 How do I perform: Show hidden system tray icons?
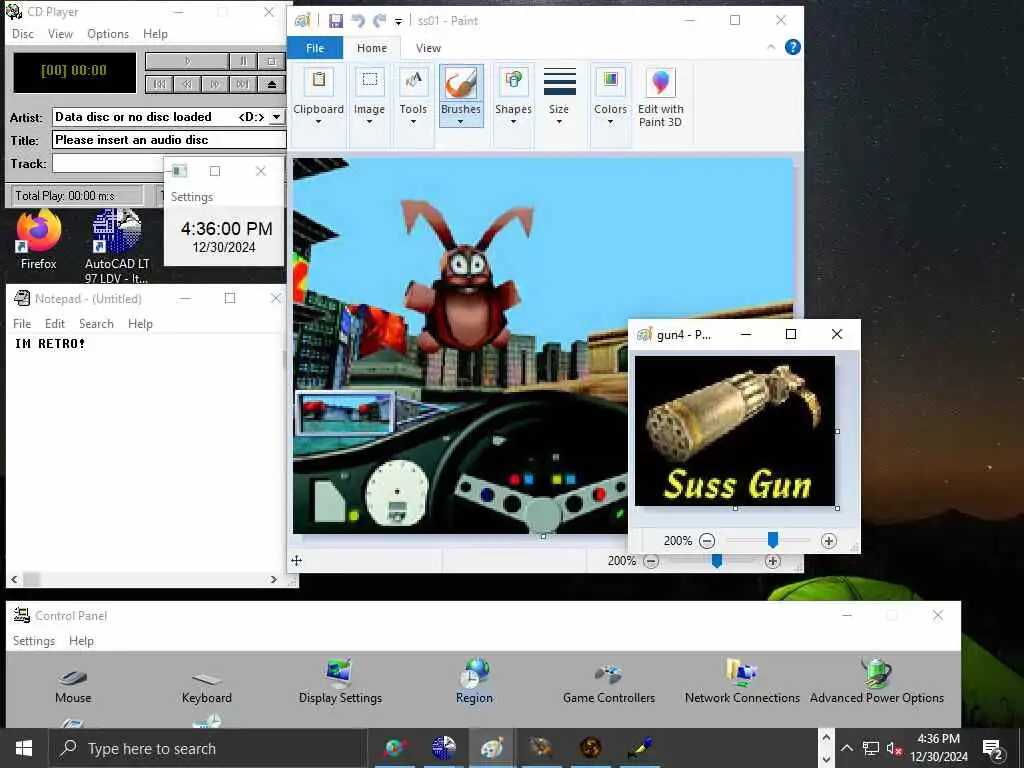click(846, 748)
